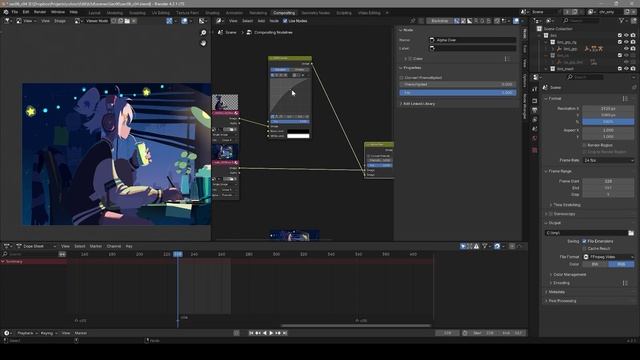
Task: Click the Encoding presets icon
Action: 625,283
